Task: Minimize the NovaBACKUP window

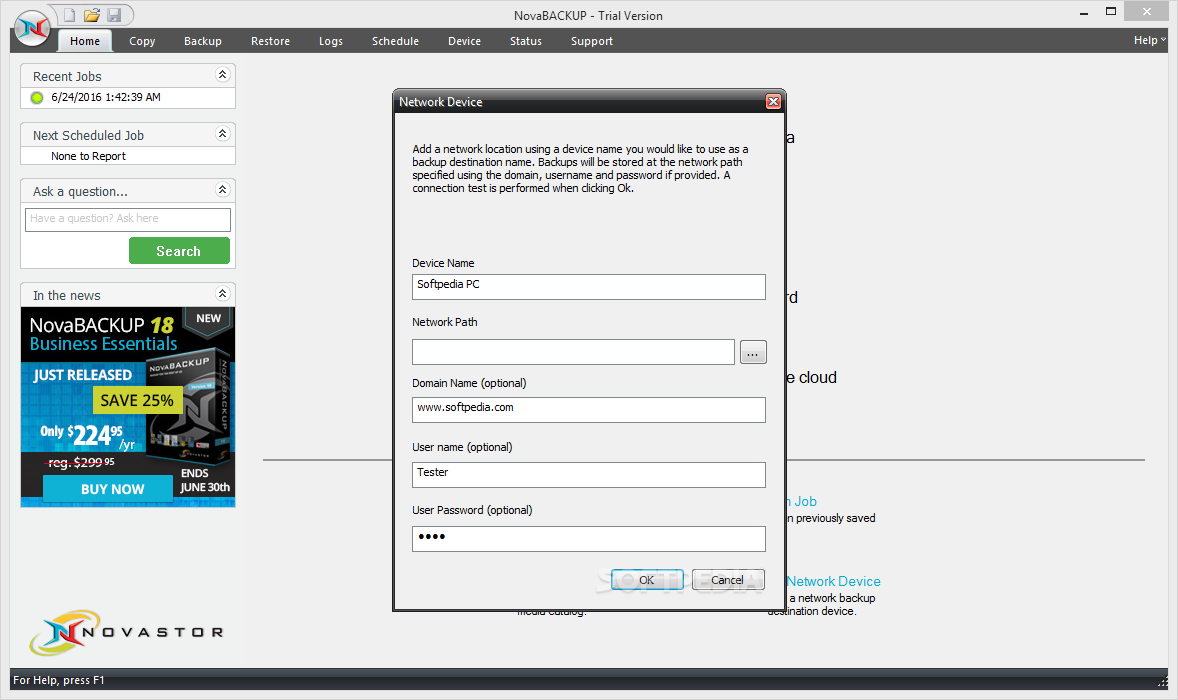Action: pyautogui.click(x=1084, y=13)
